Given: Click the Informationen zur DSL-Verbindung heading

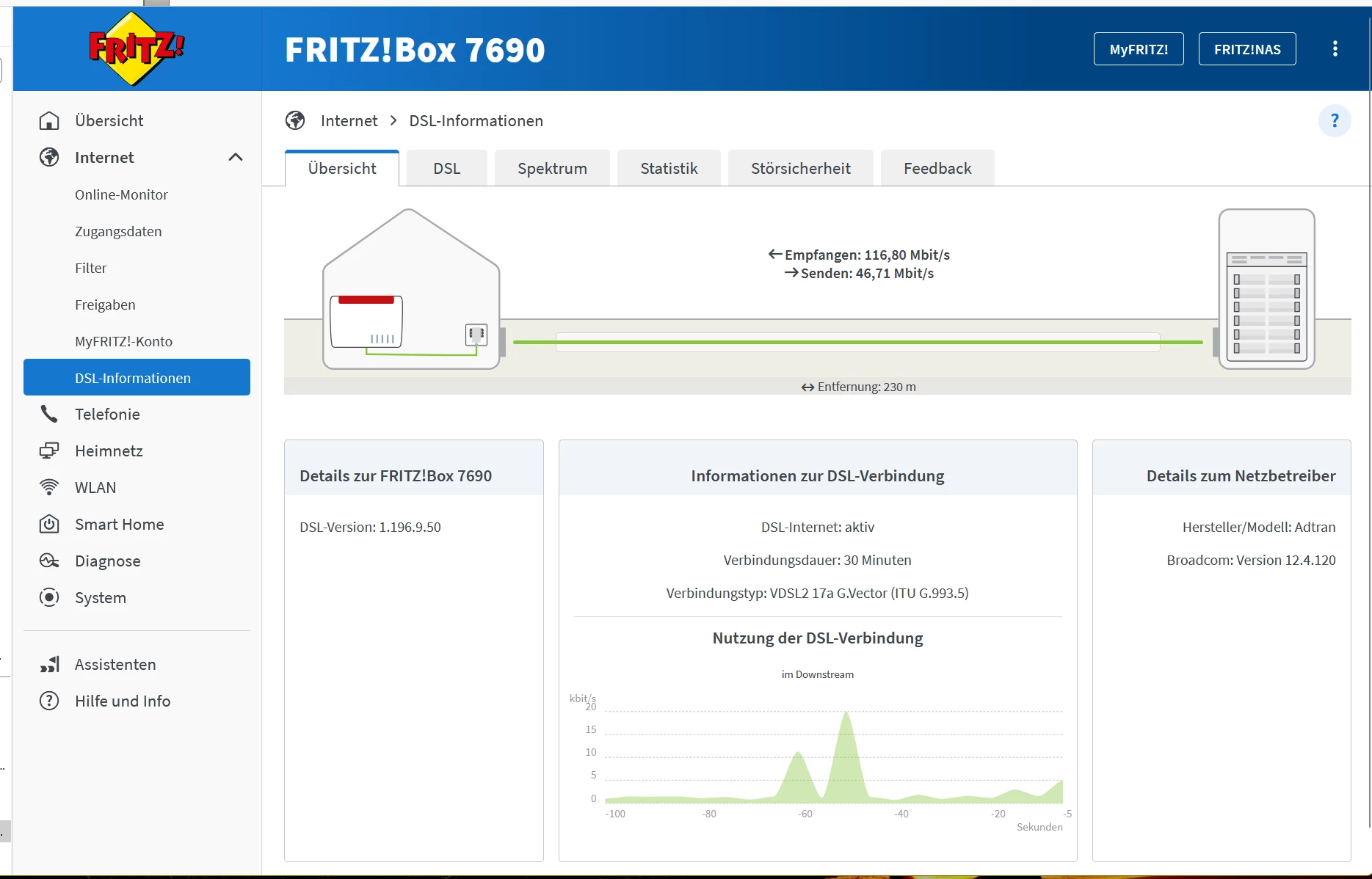Looking at the screenshot, I should coord(818,475).
